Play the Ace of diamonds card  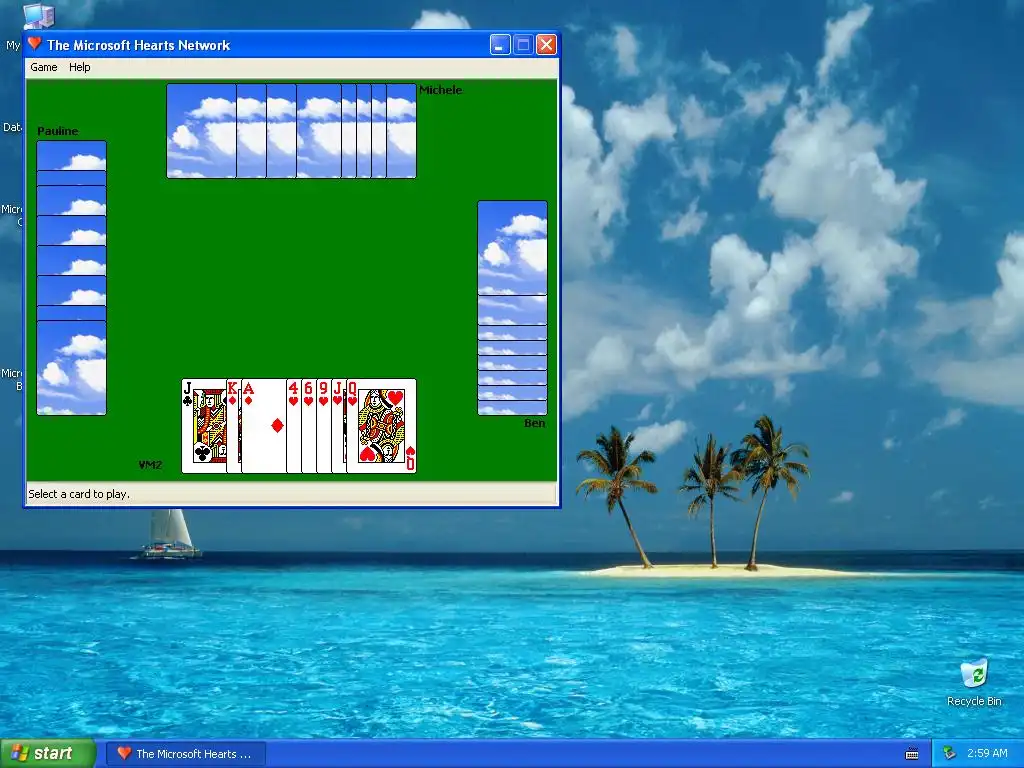tap(264, 426)
